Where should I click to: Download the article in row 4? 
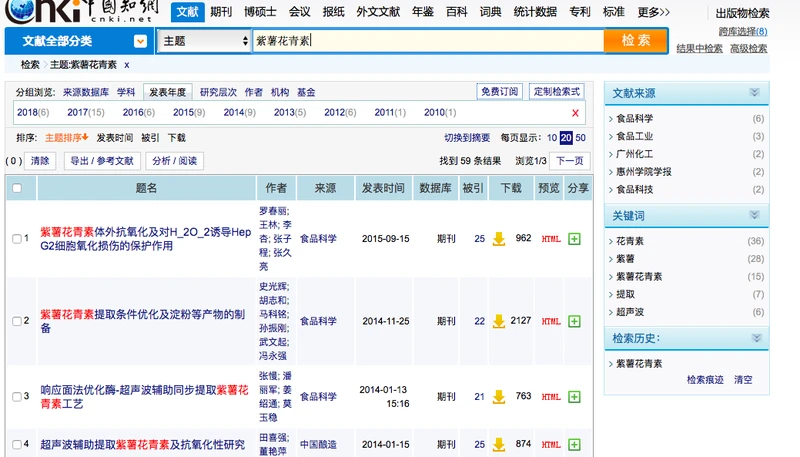pyautogui.click(x=499, y=445)
